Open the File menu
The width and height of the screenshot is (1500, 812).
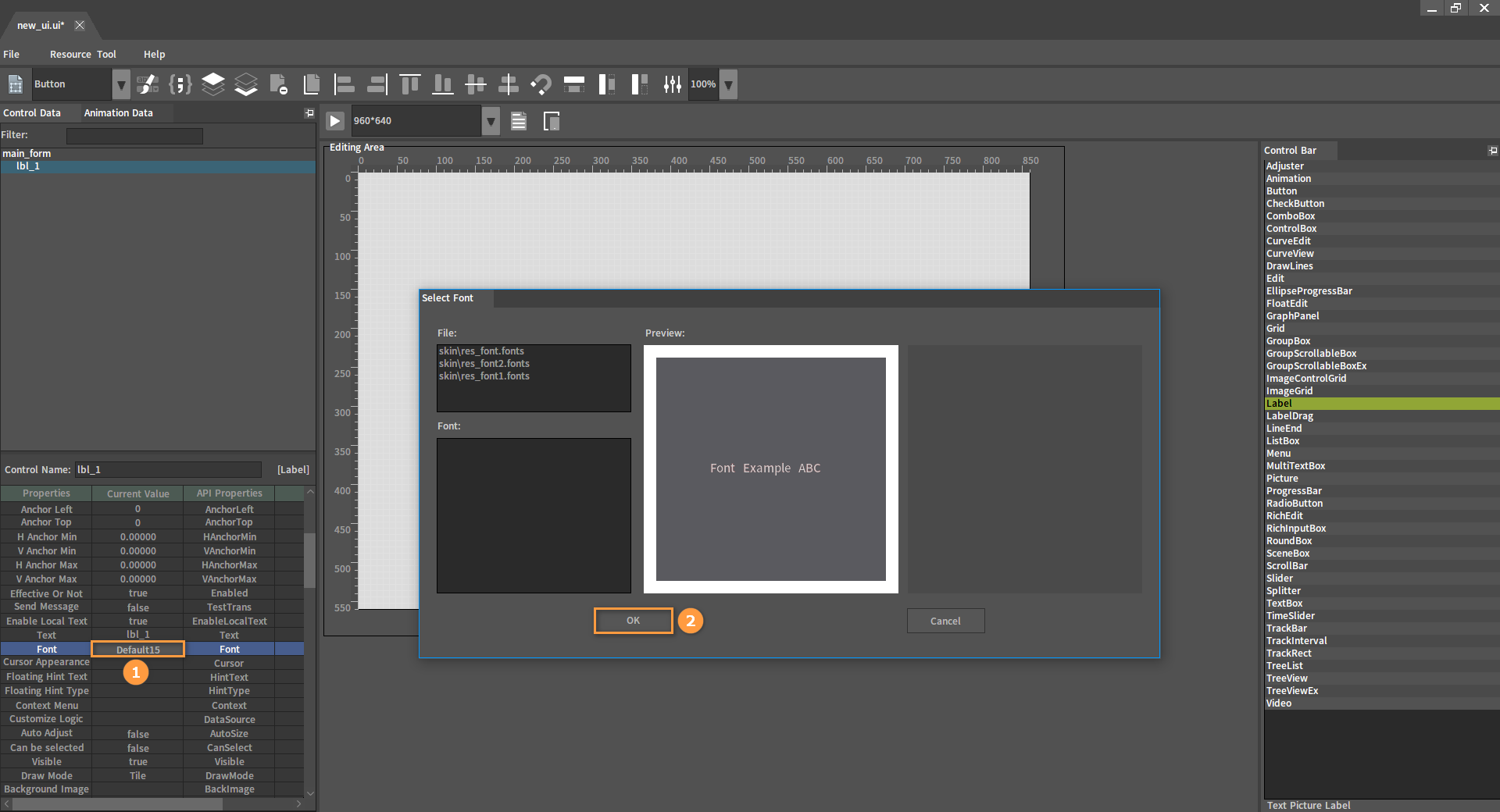pos(11,55)
